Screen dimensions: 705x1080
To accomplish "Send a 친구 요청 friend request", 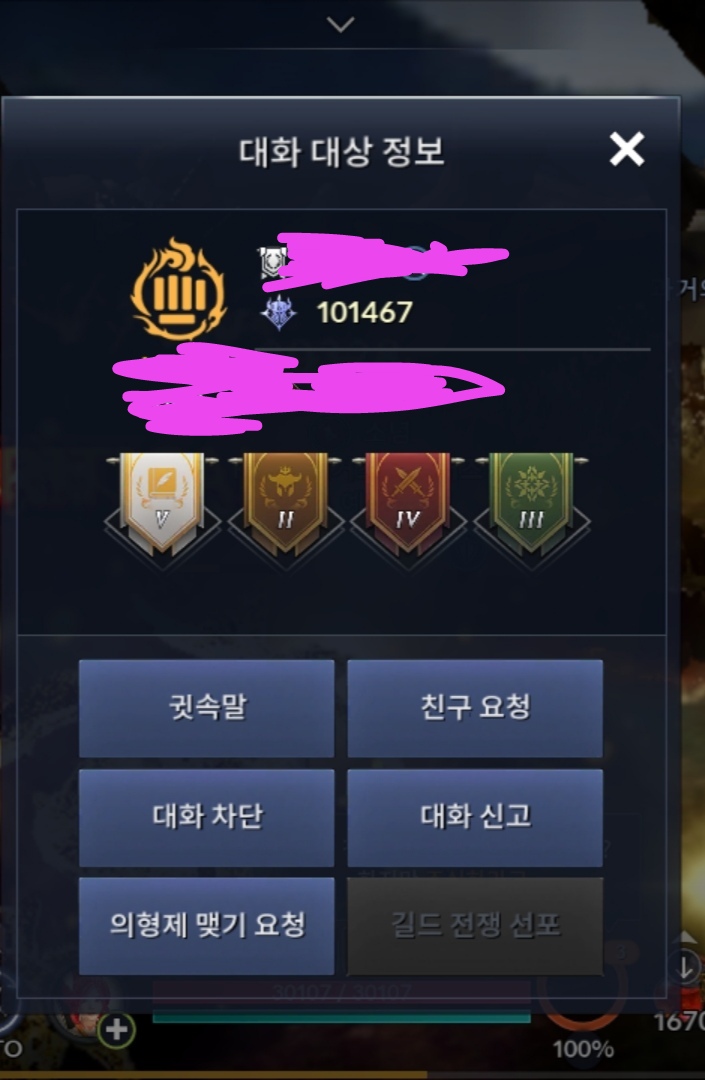I will [x=475, y=708].
